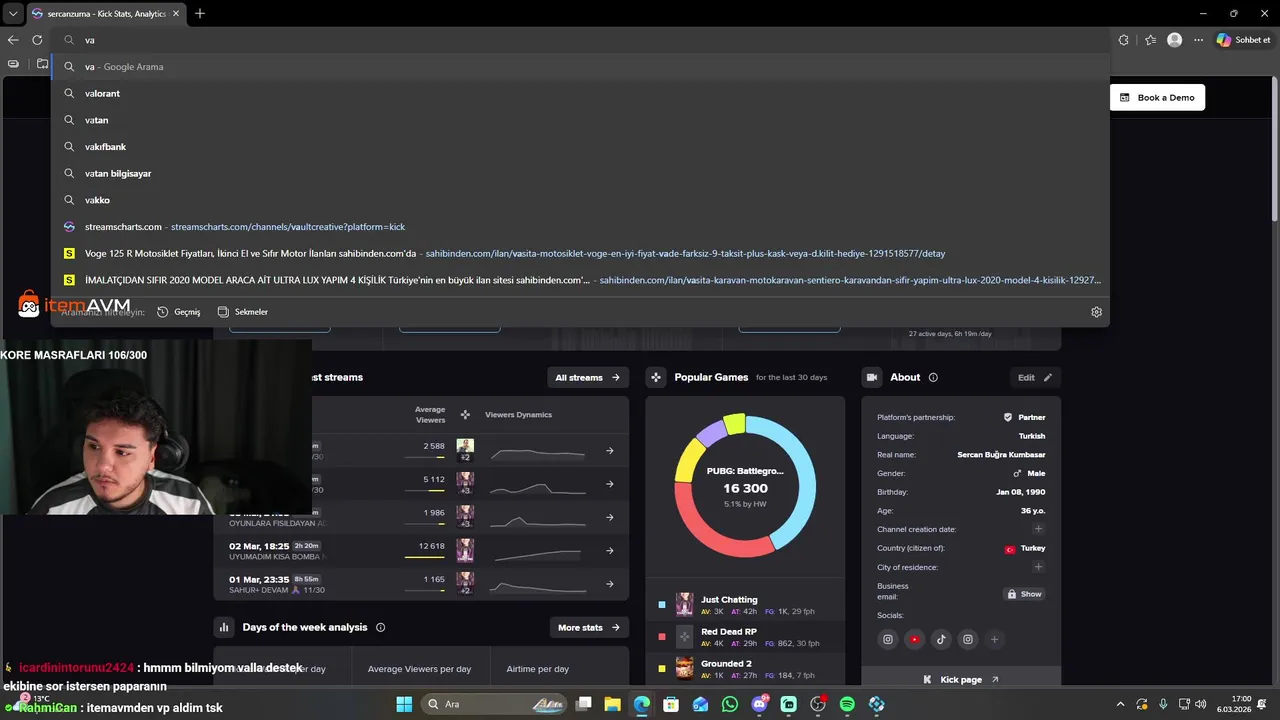Open WhatsApp from the taskbar

pos(730,704)
